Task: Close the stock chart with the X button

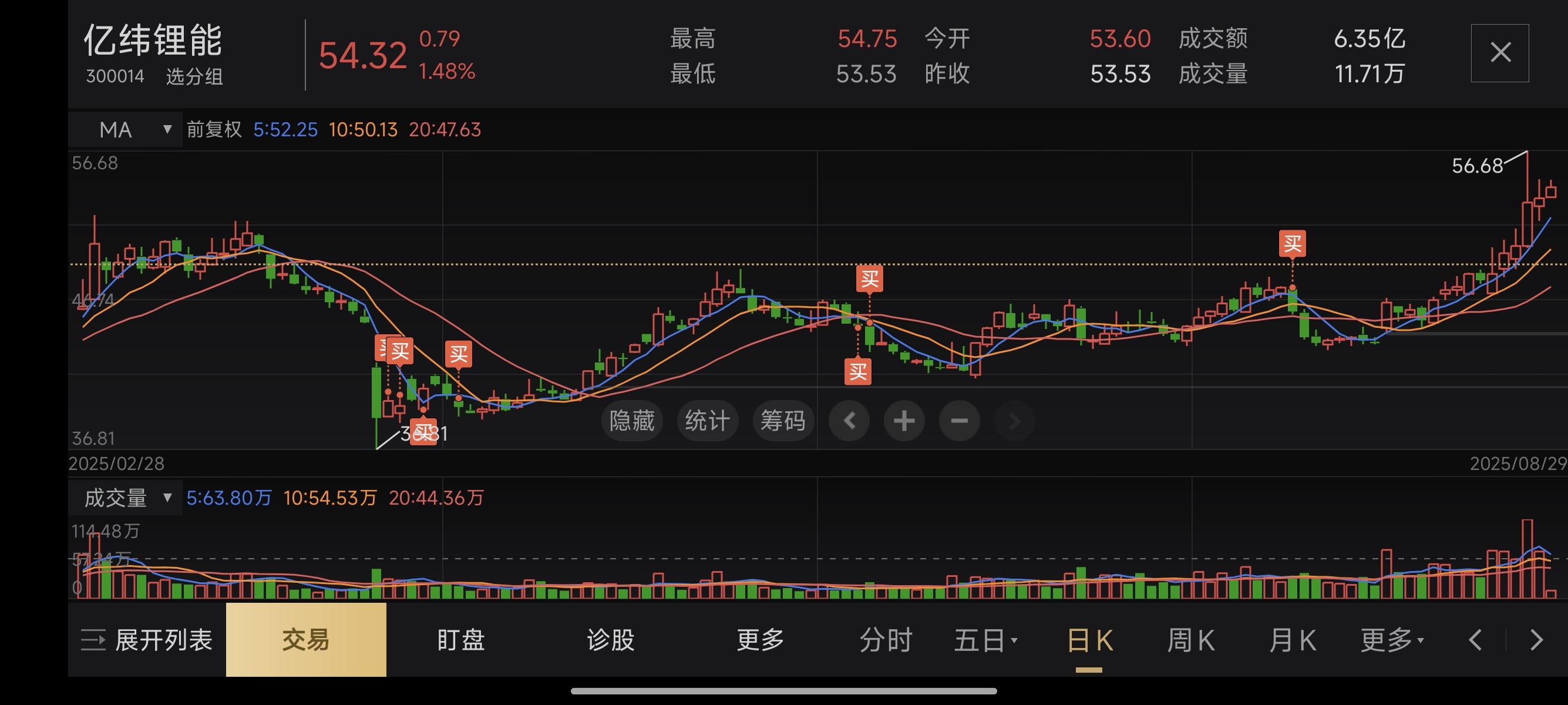Action: 1500,53
